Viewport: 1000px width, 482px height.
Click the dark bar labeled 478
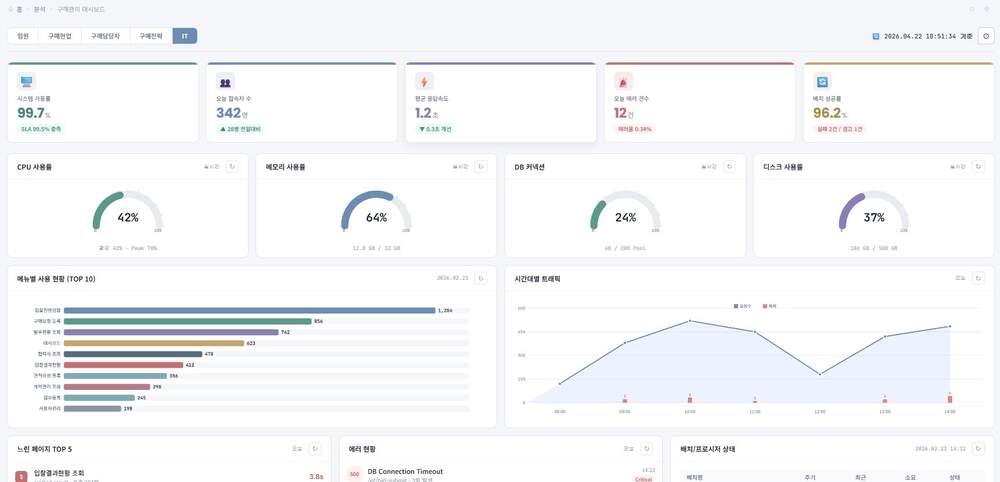coord(133,354)
